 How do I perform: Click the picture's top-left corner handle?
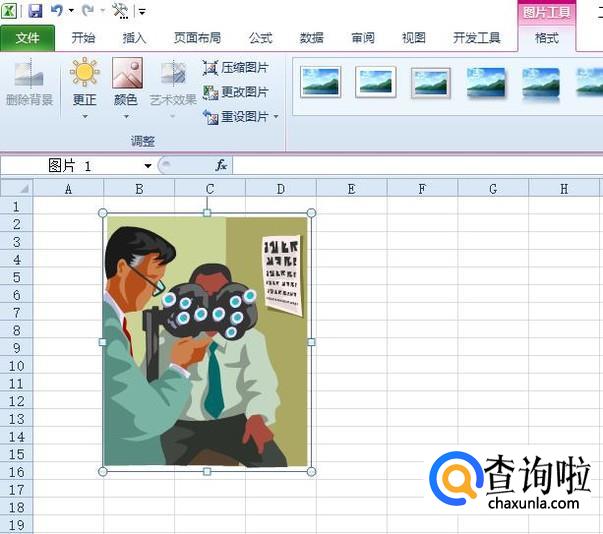(103, 213)
